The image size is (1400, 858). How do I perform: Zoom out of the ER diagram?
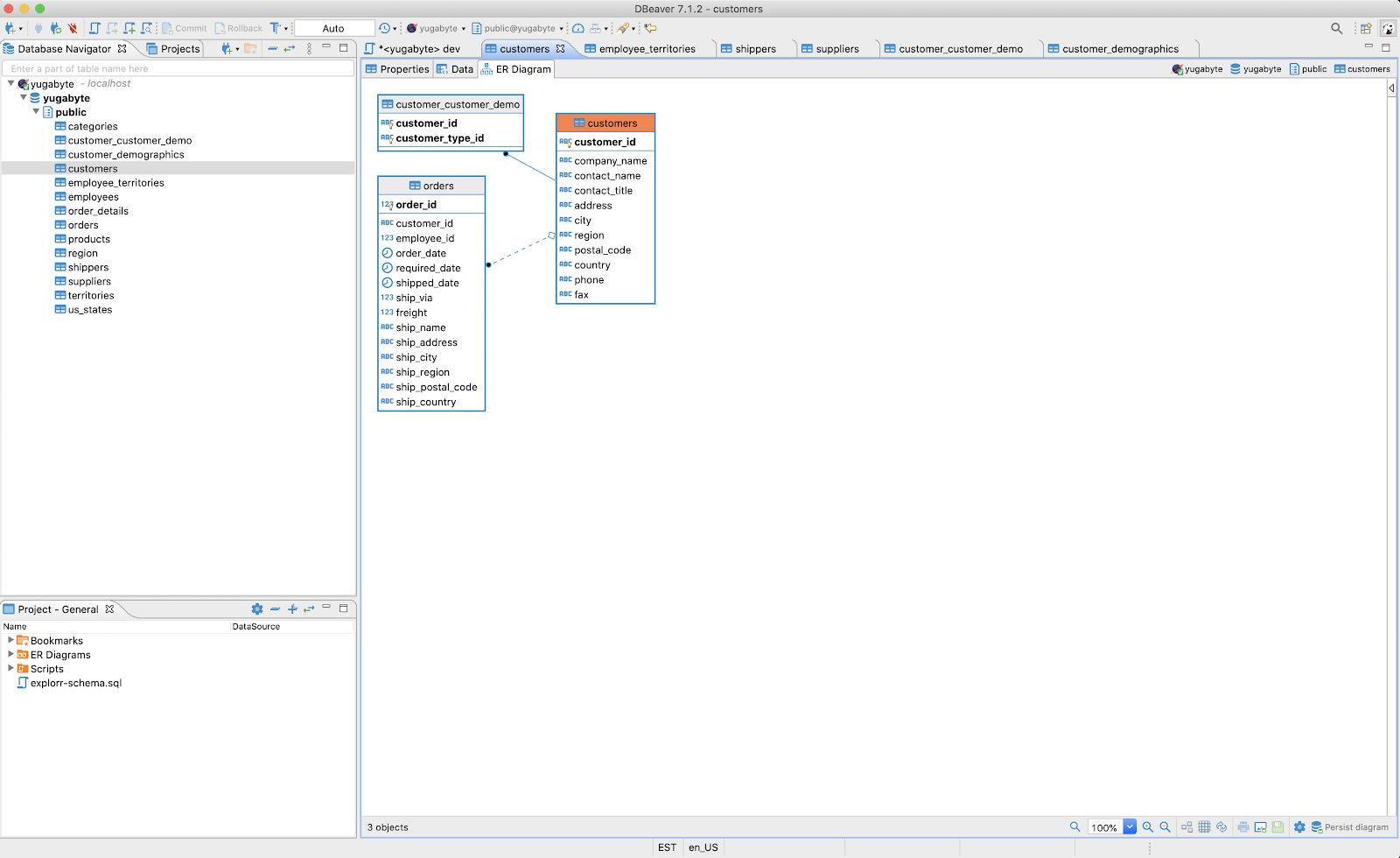[x=1165, y=826]
